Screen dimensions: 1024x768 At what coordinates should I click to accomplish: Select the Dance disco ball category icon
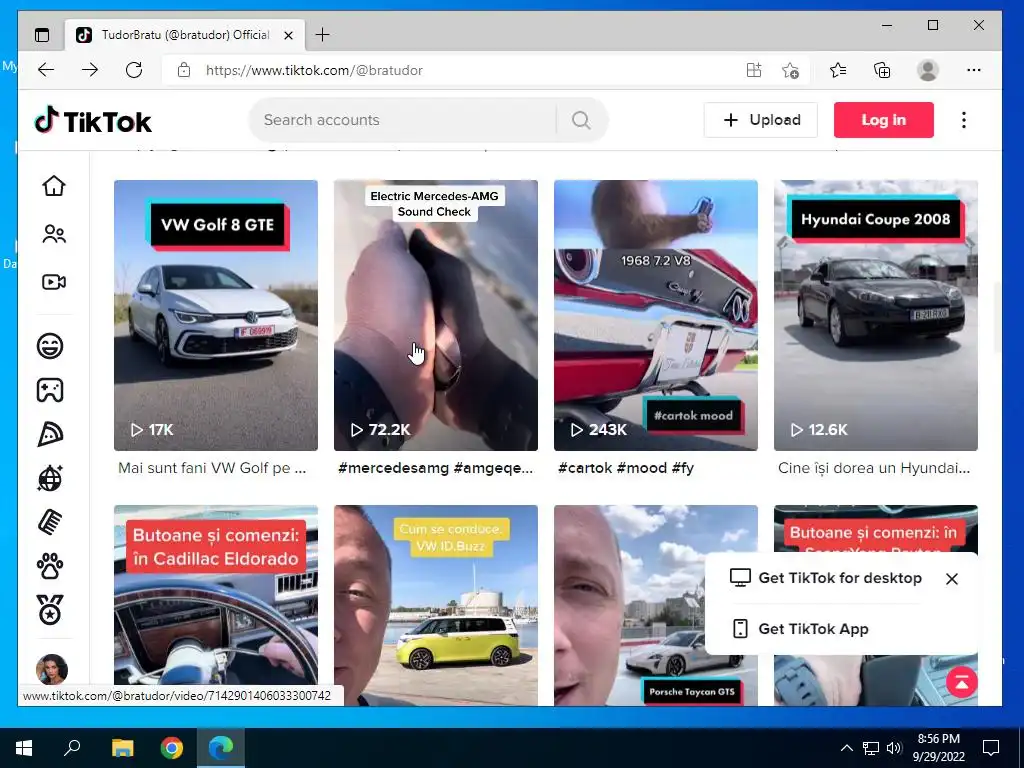click(50, 478)
